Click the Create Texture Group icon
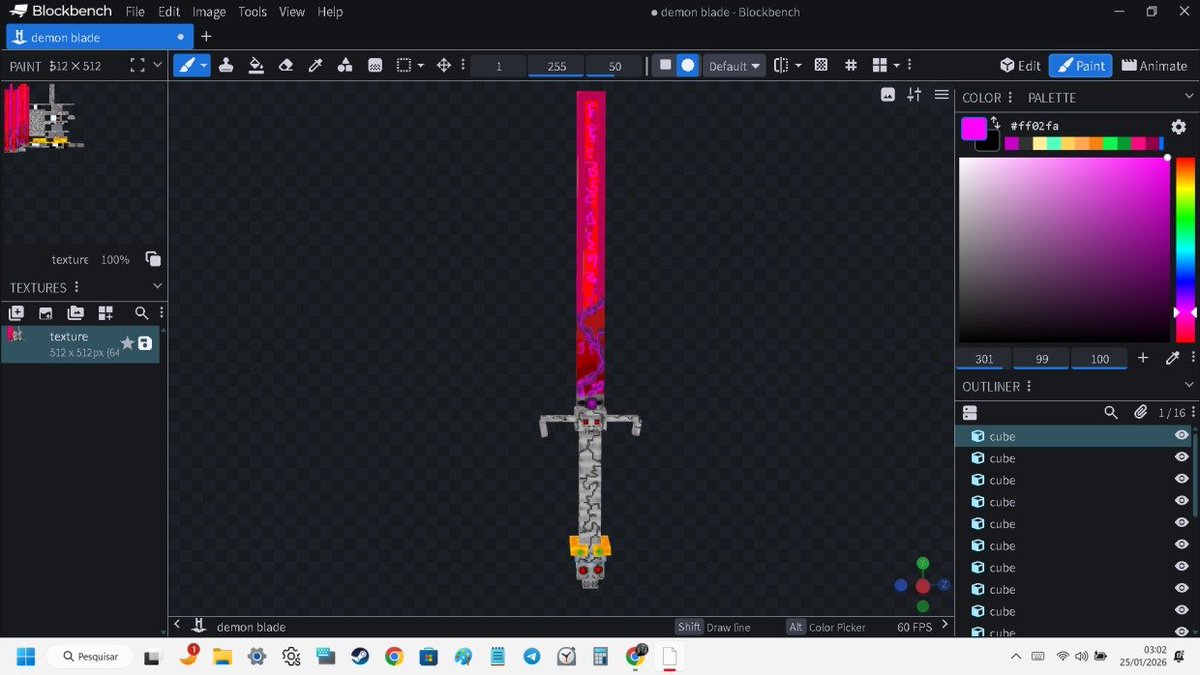This screenshot has height=675, width=1200. [x=106, y=313]
